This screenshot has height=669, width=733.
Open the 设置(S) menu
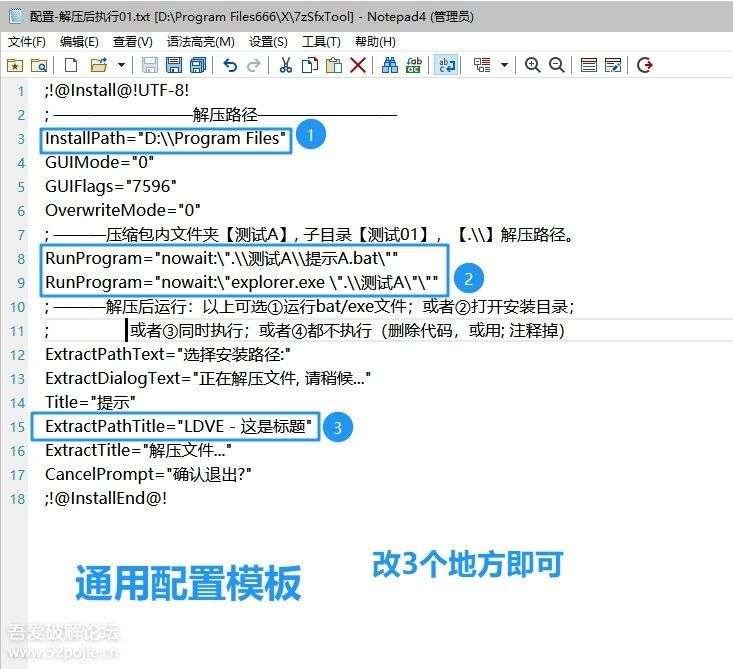268,42
